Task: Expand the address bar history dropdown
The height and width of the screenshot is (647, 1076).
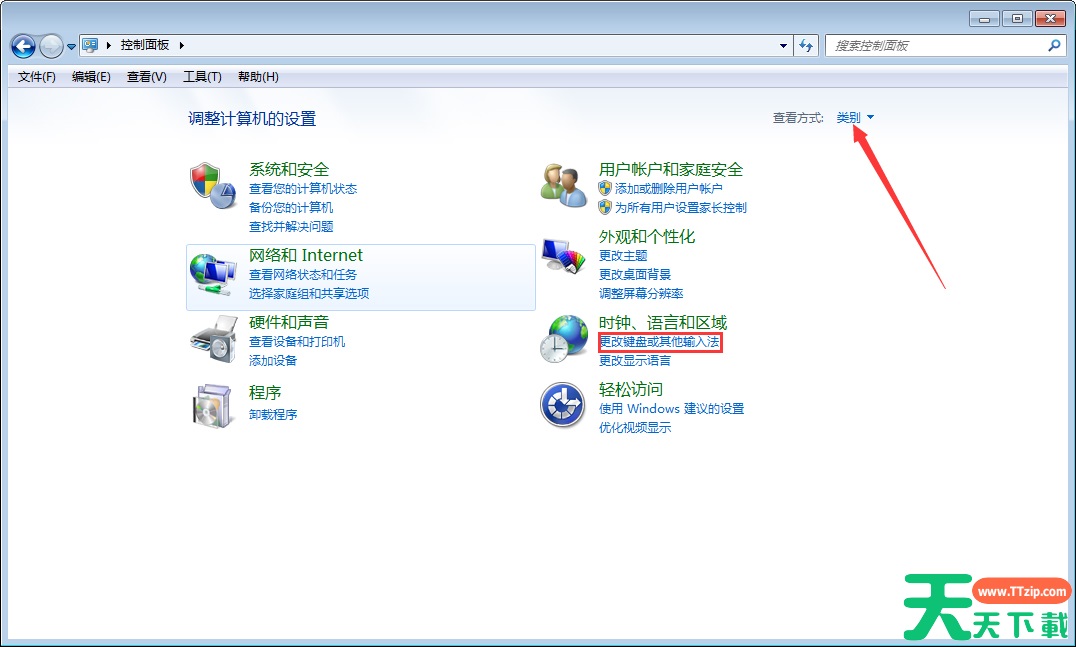Action: (783, 46)
